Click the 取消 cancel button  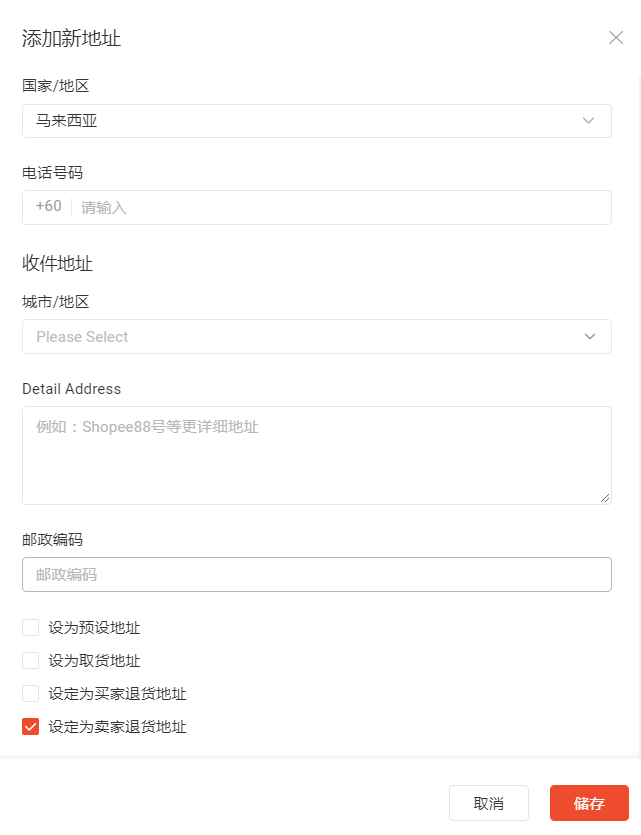click(x=489, y=803)
